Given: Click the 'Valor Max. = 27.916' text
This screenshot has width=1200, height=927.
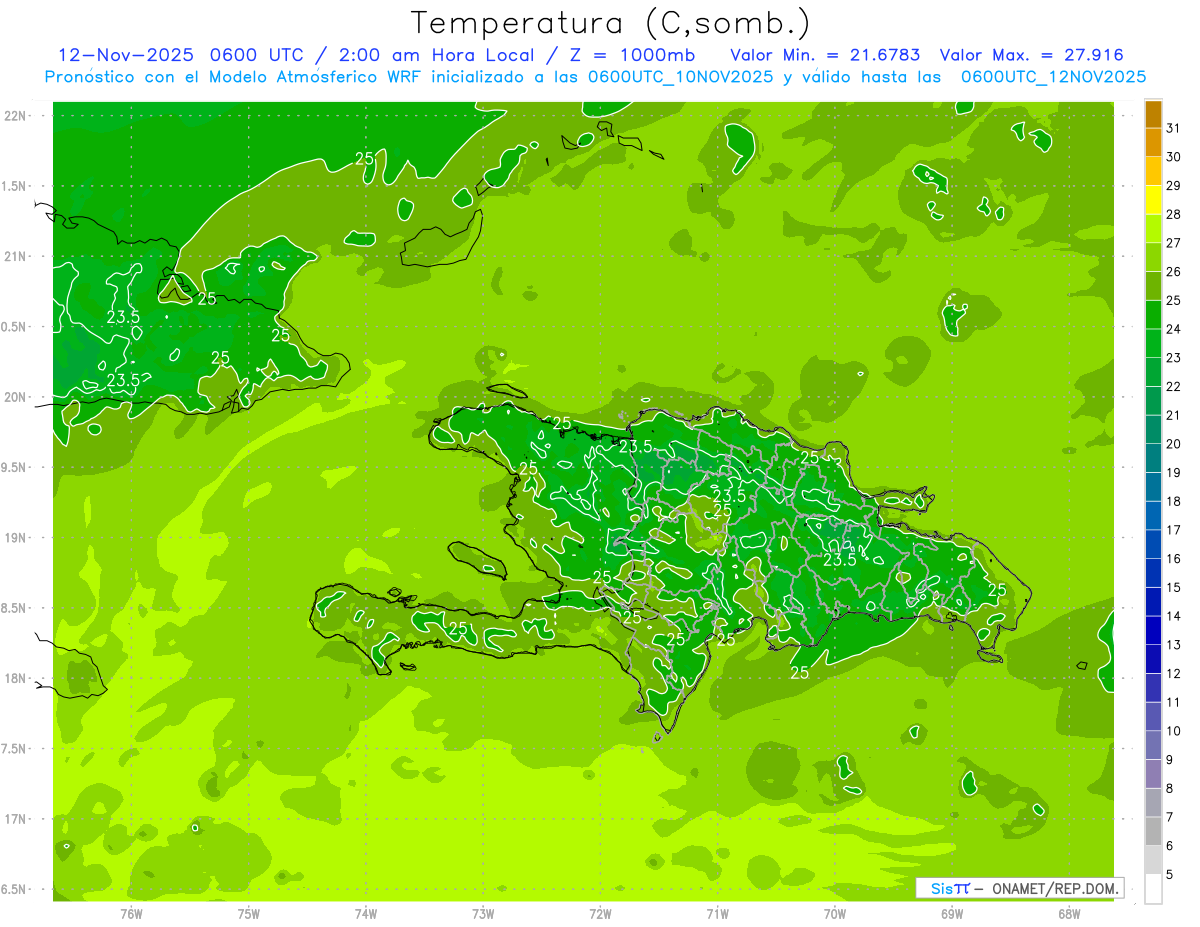Looking at the screenshot, I should [1031, 55].
